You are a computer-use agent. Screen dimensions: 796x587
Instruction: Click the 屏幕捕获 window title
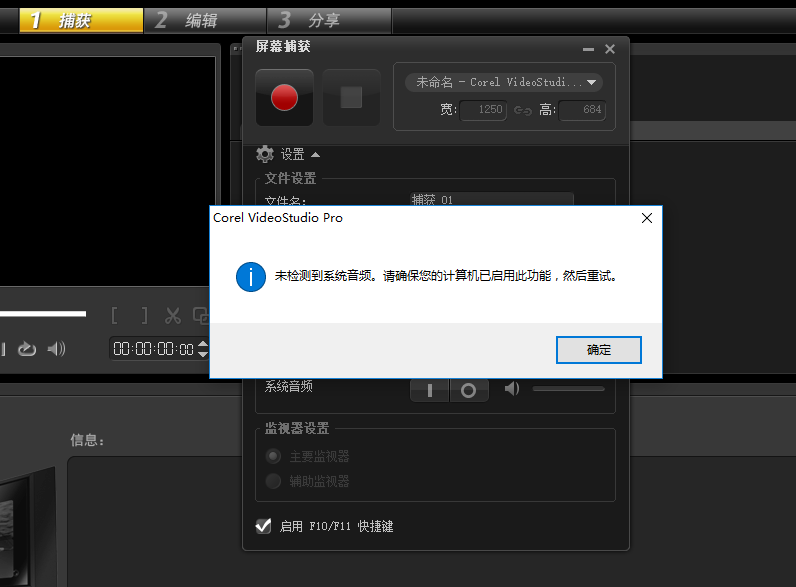pos(283,47)
